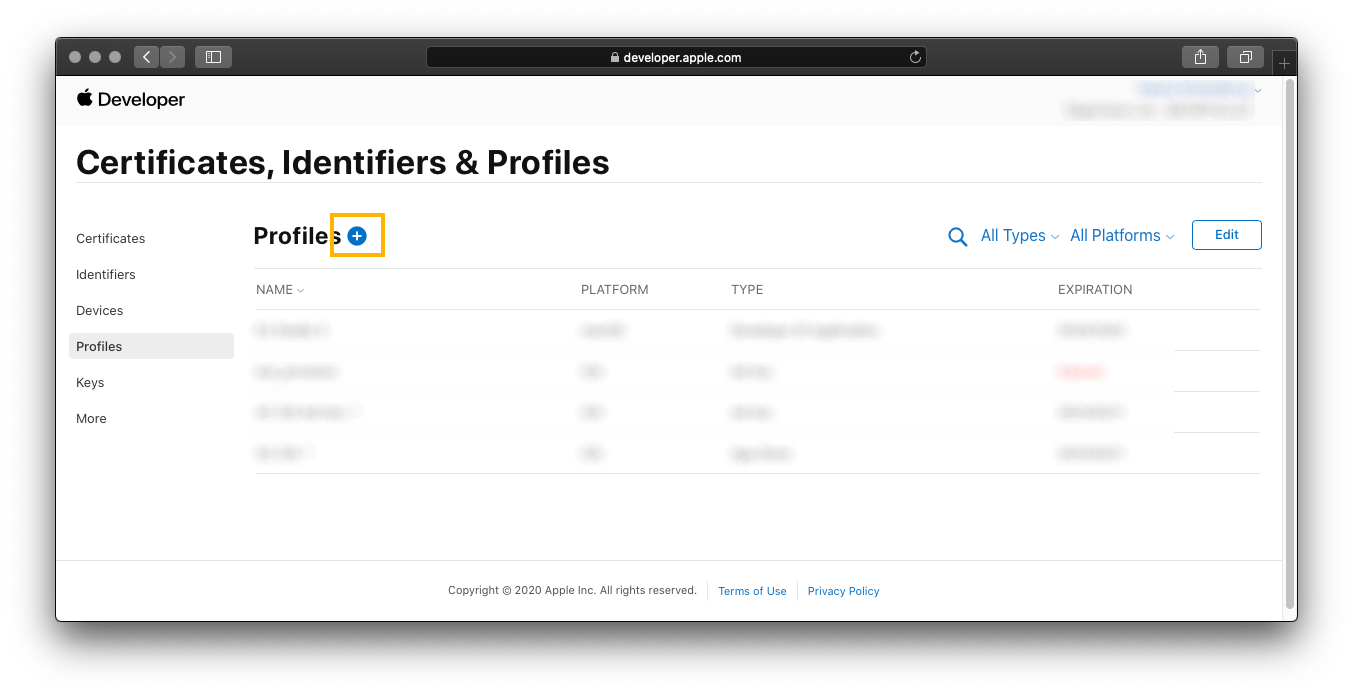This screenshot has width=1353, height=695.
Task: Click the Edit button
Action: pyautogui.click(x=1226, y=235)
